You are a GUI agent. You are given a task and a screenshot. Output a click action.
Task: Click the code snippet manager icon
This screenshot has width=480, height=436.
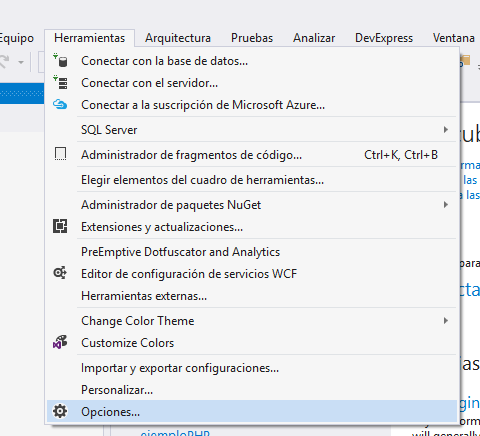pyautogui.click(x=60, y=154)
